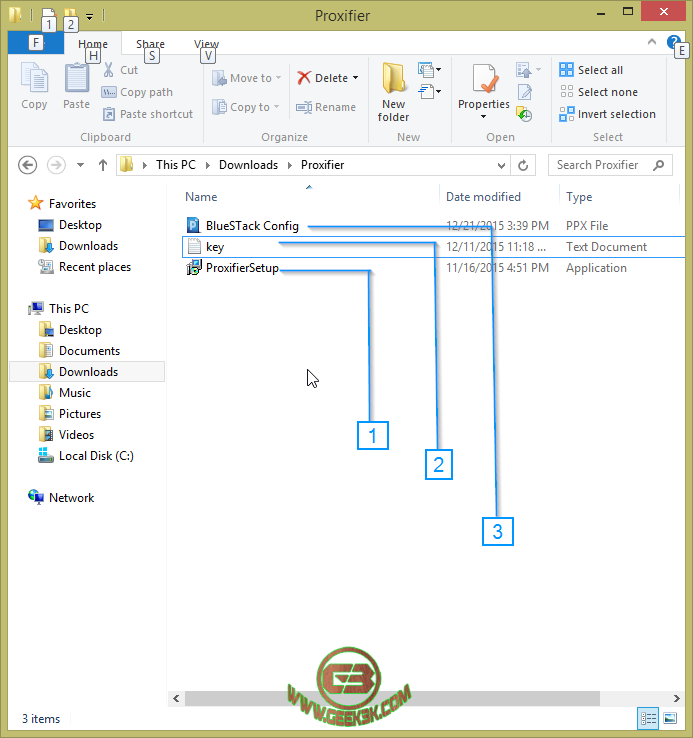Viewport: 693px width, 738px height.
Task: Open the Help question mark
Action: 673,42
